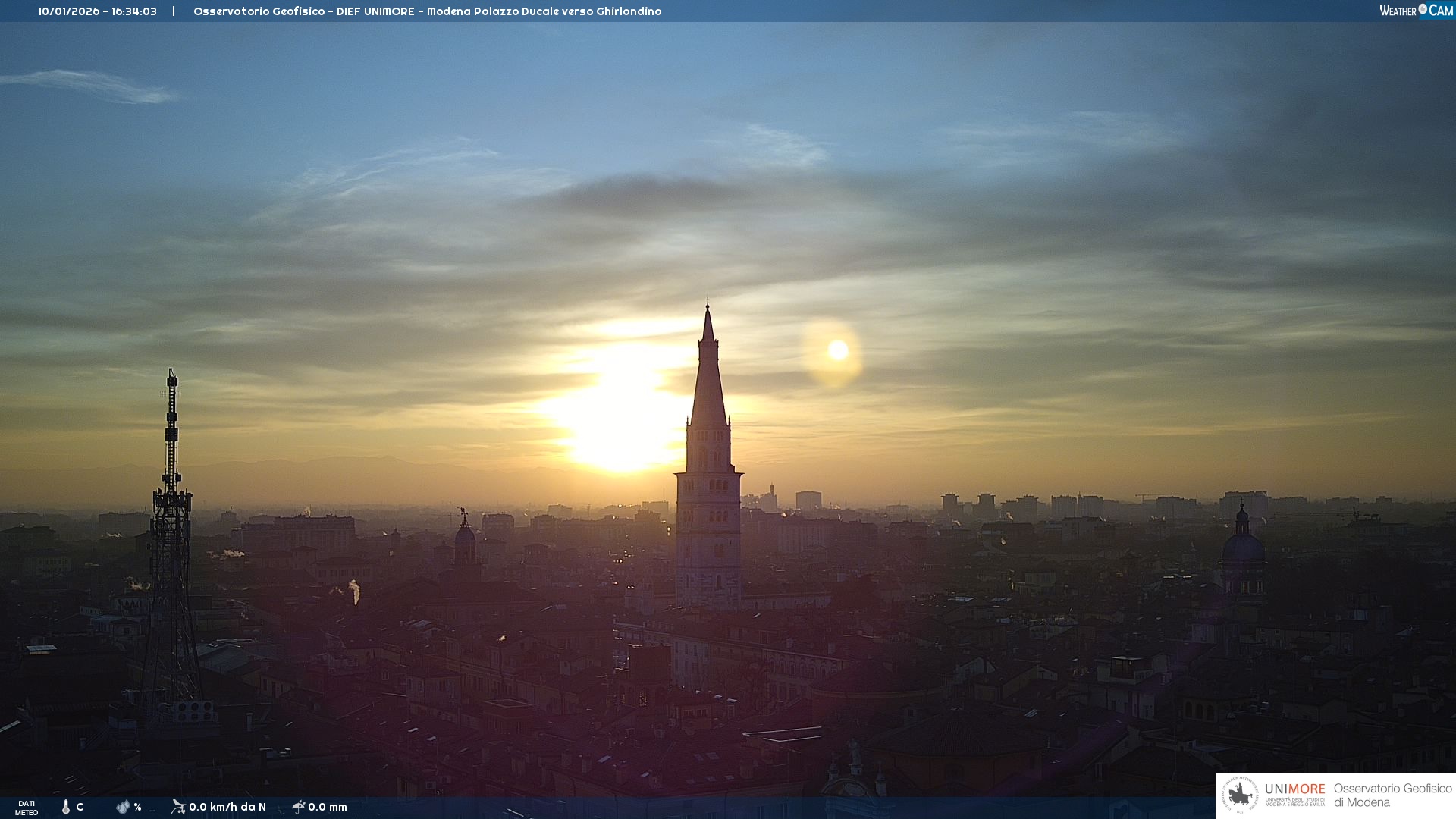This screenshot has height=819, width=1456.
Task: Click the rain umbrella precipitation icon
Action: [298, 807]
